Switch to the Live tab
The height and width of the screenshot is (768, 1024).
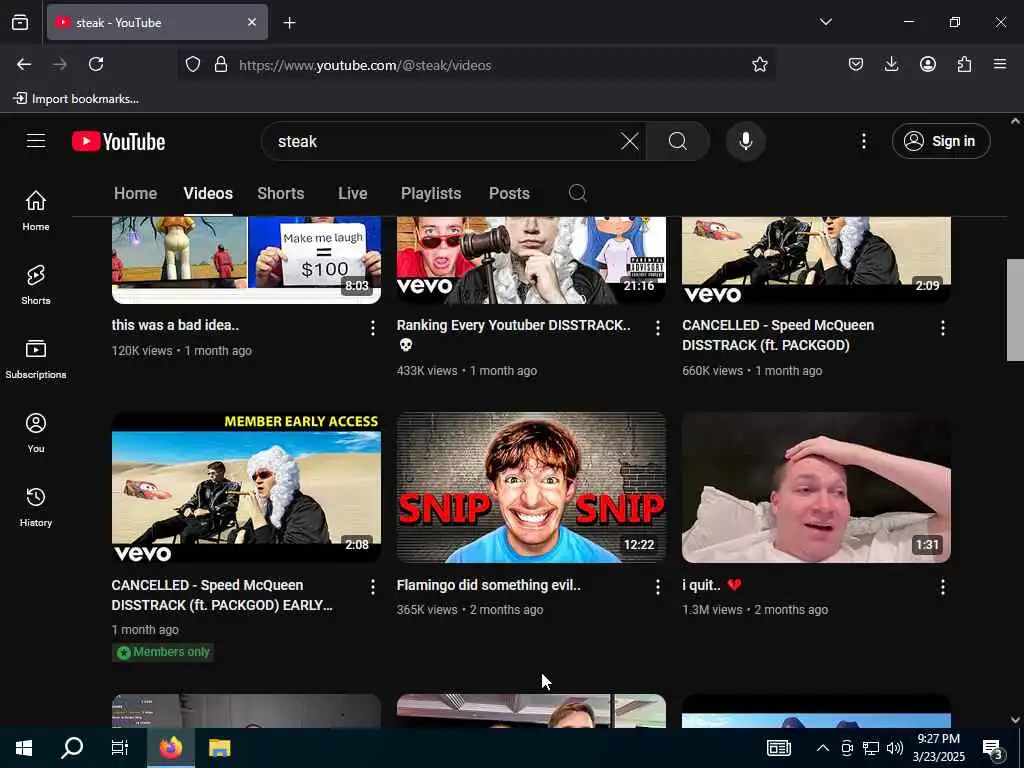click(x=353, y=193)
